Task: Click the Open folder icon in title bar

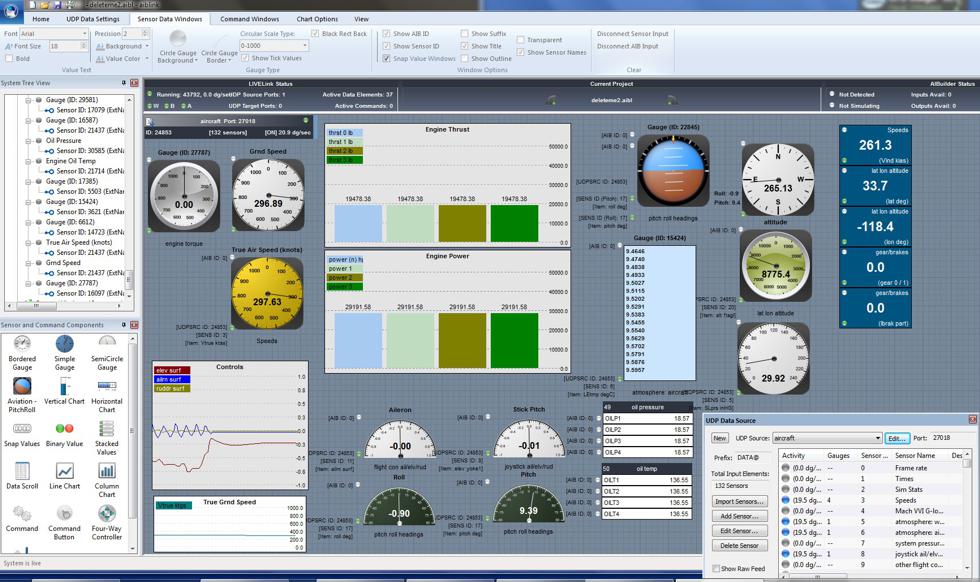Action: coord(45,4)
